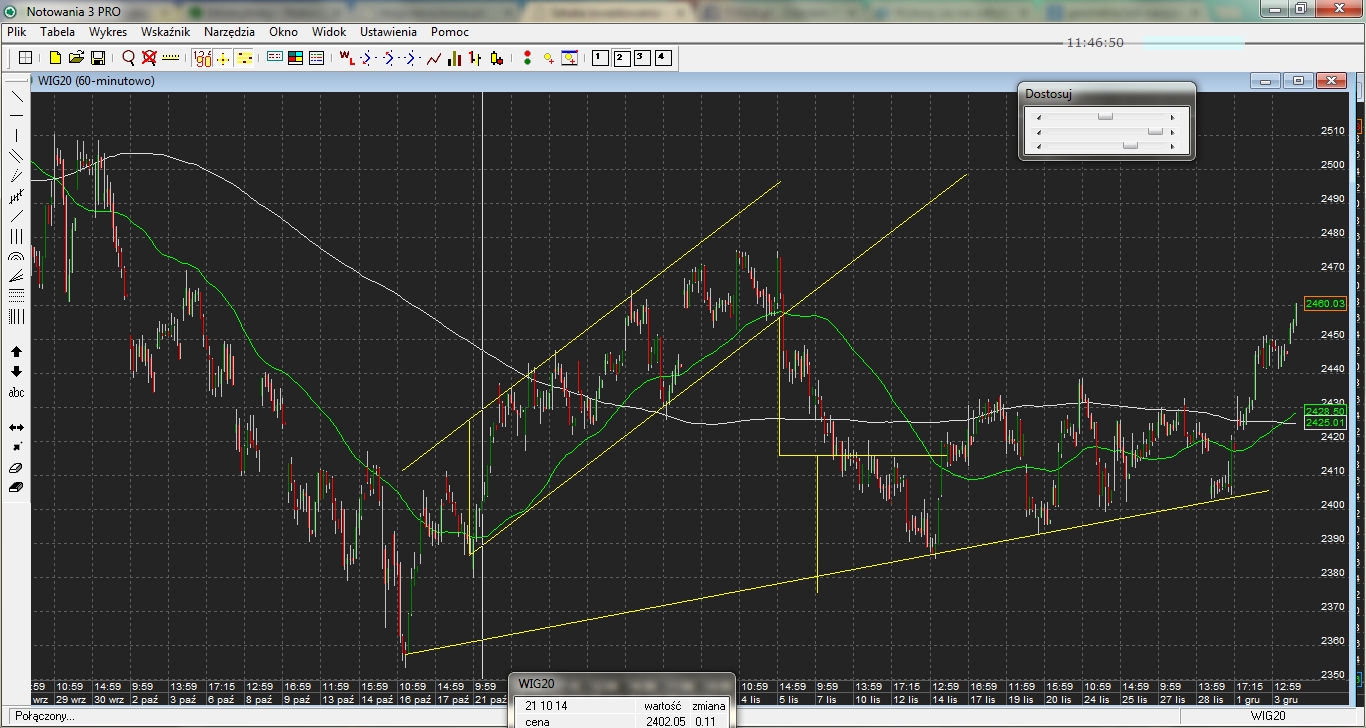Click the bar chart icon in toolbar
1366x728 pixels.
tap(455, 58)
